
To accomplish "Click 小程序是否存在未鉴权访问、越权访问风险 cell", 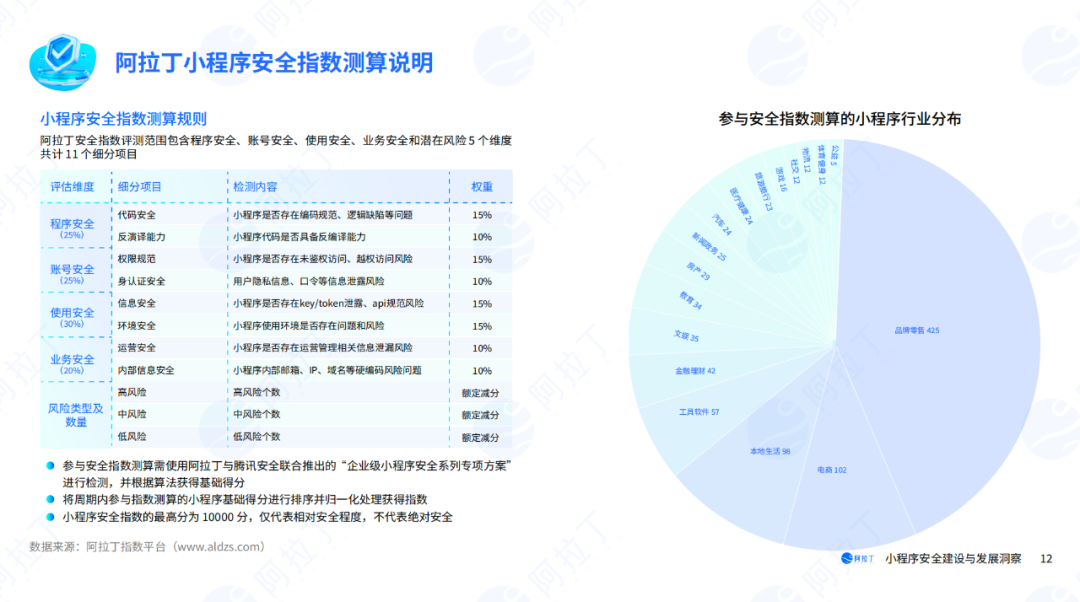I will (x=322, y=259).
